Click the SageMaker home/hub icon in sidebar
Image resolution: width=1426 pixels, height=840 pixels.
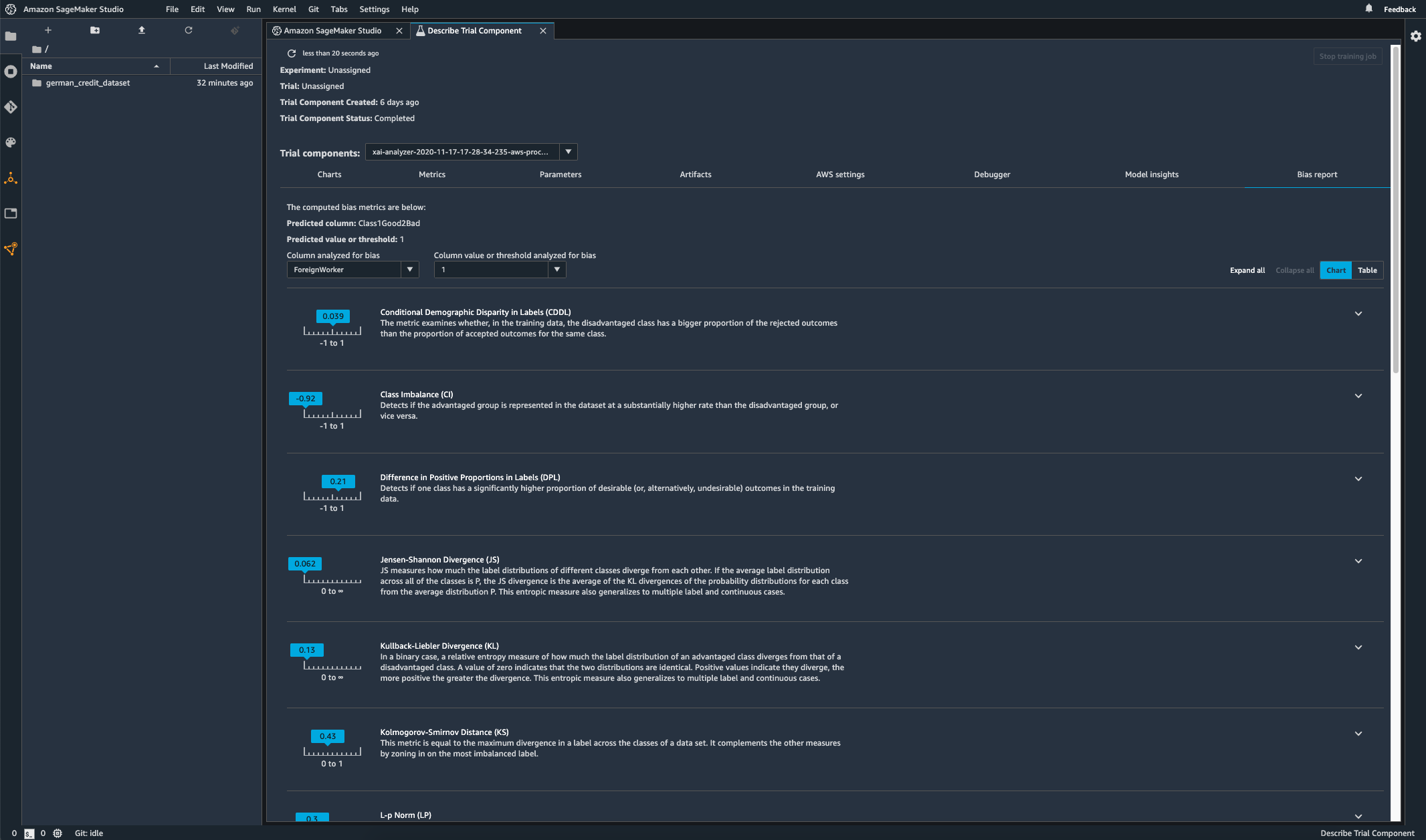12,178
